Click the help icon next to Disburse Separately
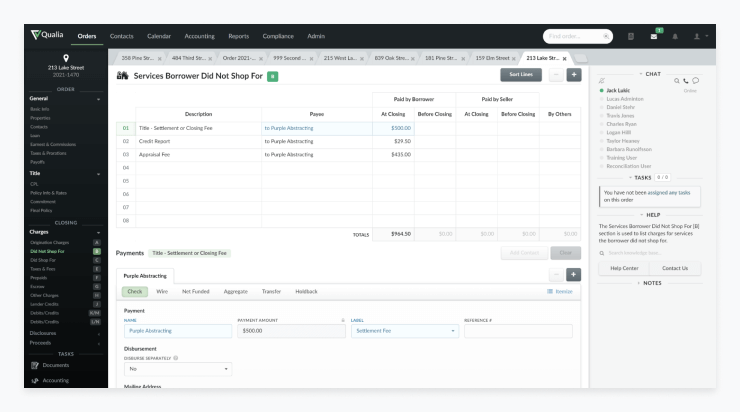The image size is (740, 412). point(176,358)
